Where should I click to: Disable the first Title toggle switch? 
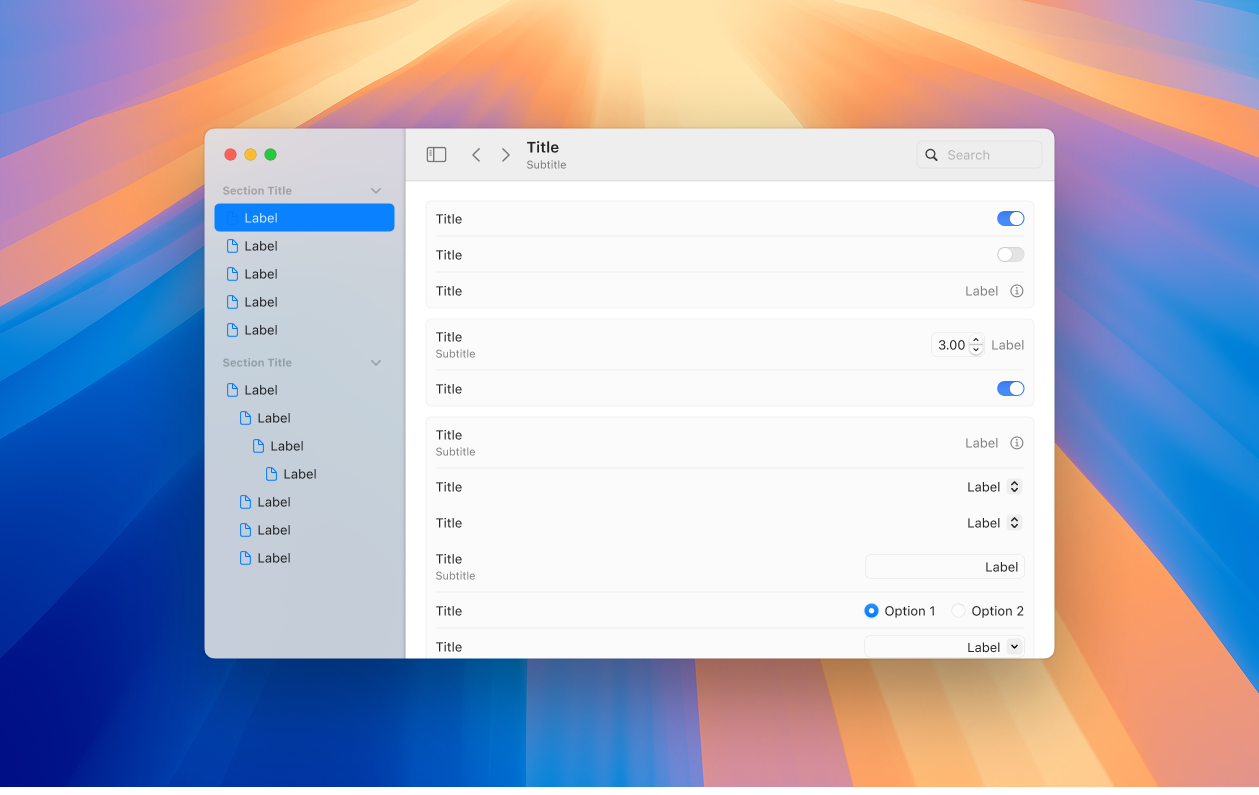coord(1010,218)
